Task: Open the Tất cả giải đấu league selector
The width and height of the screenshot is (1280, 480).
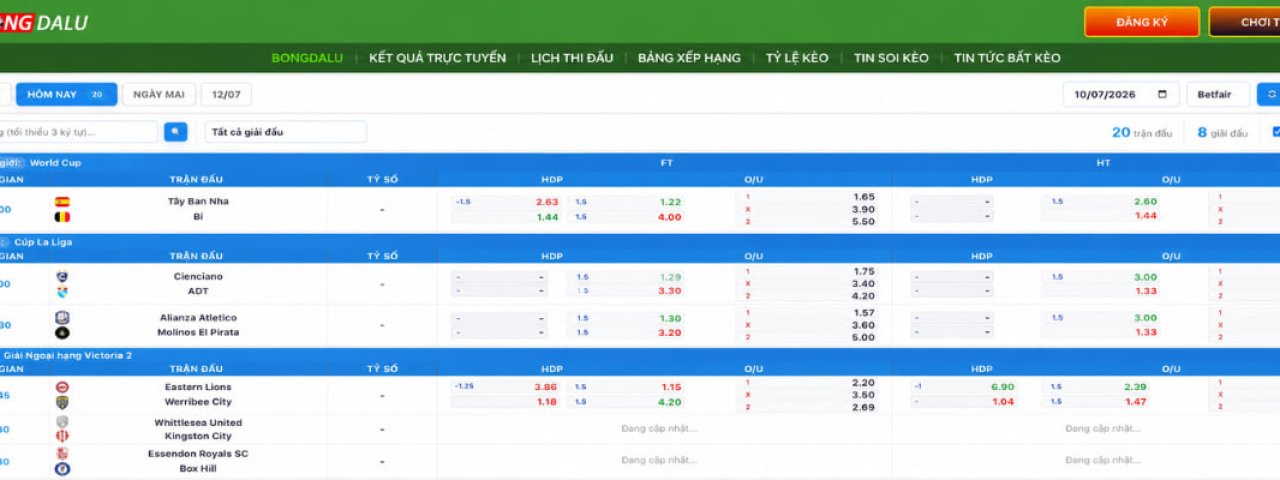Action: tap(286, 132)
